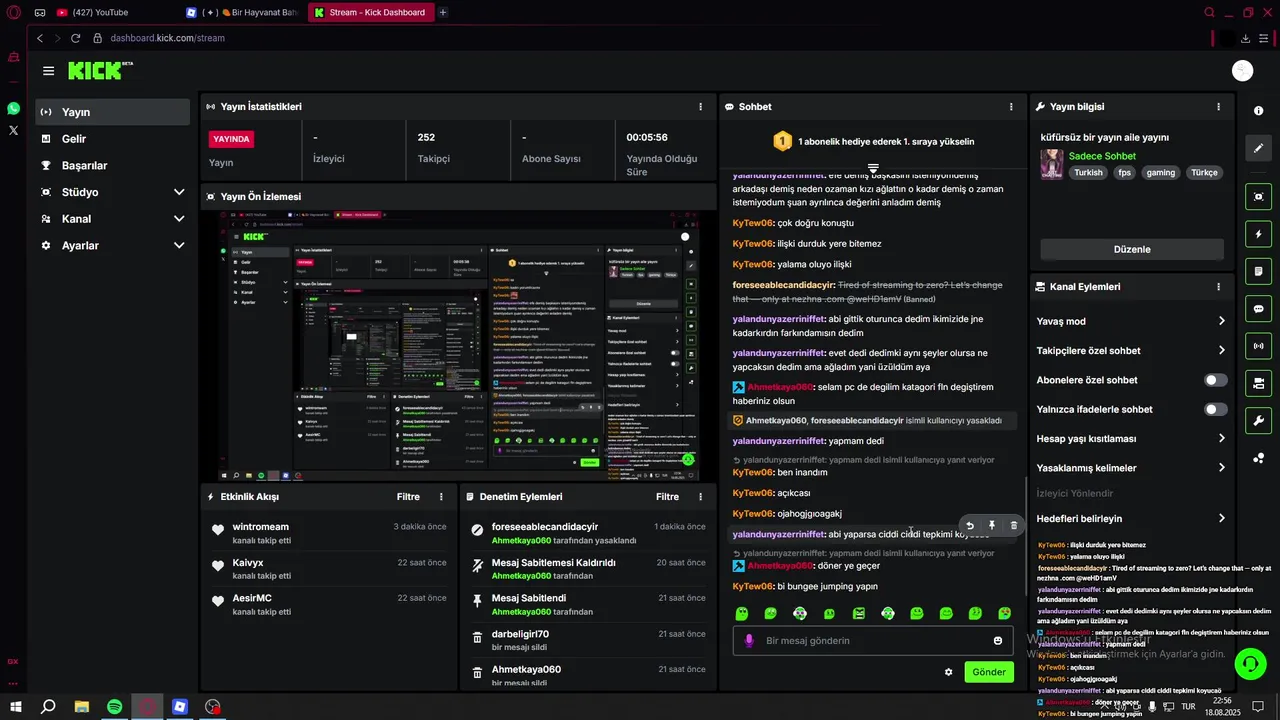
Task: Open Hesap yaşı kısıtlaması options
Action: click(x=1221, y=438)
